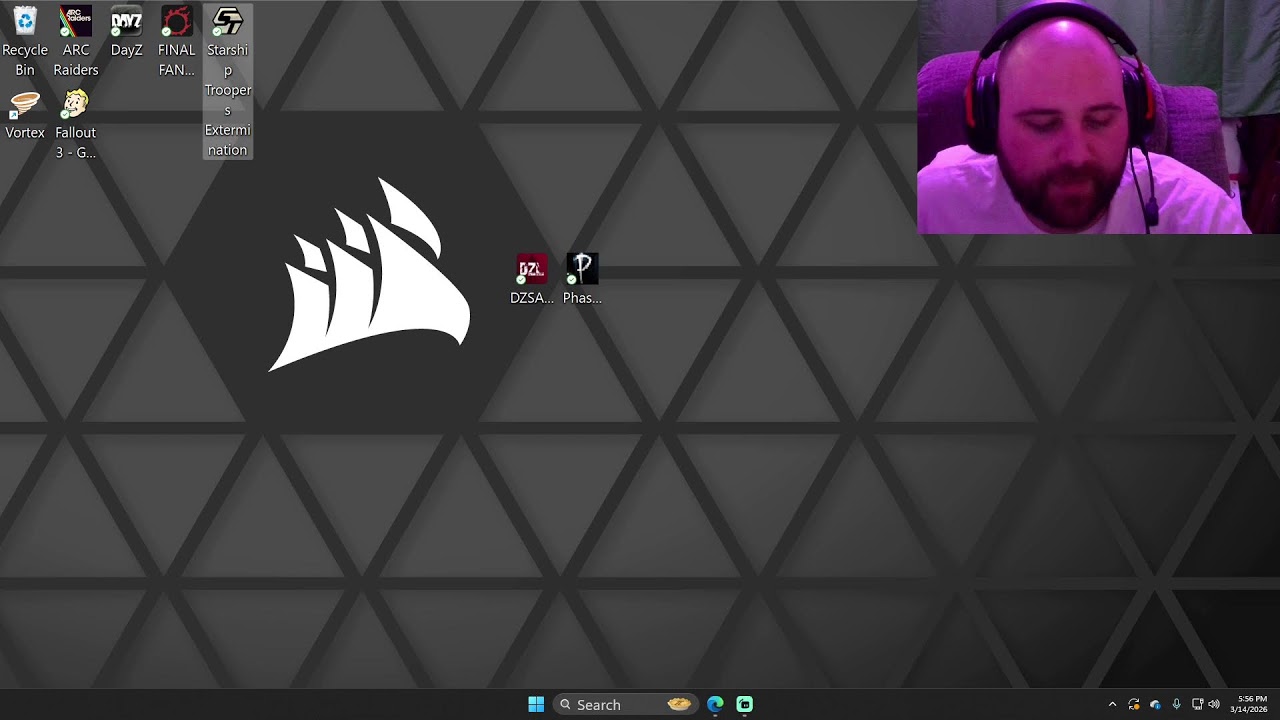Select the Recycle Bin desktop icon
This screenshot has height=720, width=1280.
tap(25, 41)
